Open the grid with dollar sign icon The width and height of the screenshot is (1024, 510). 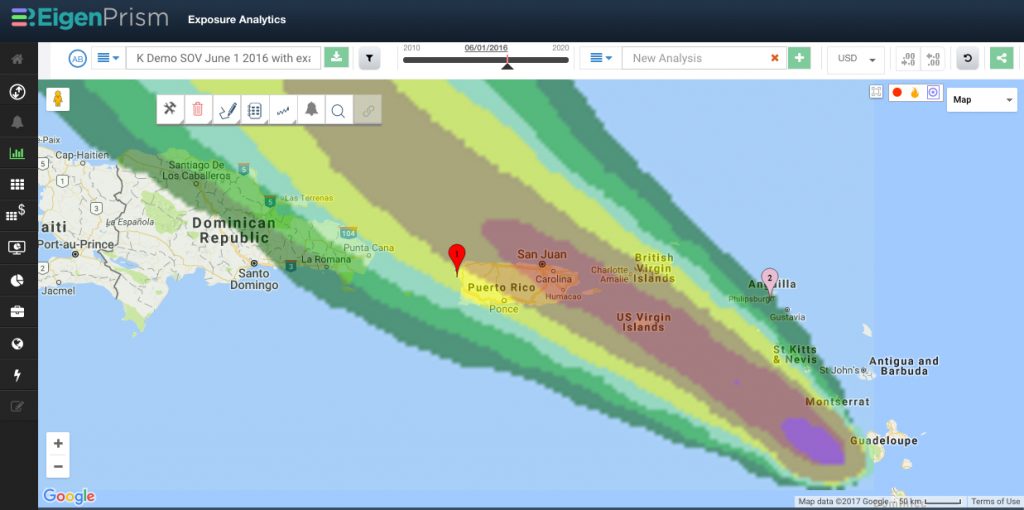(18, 212)
